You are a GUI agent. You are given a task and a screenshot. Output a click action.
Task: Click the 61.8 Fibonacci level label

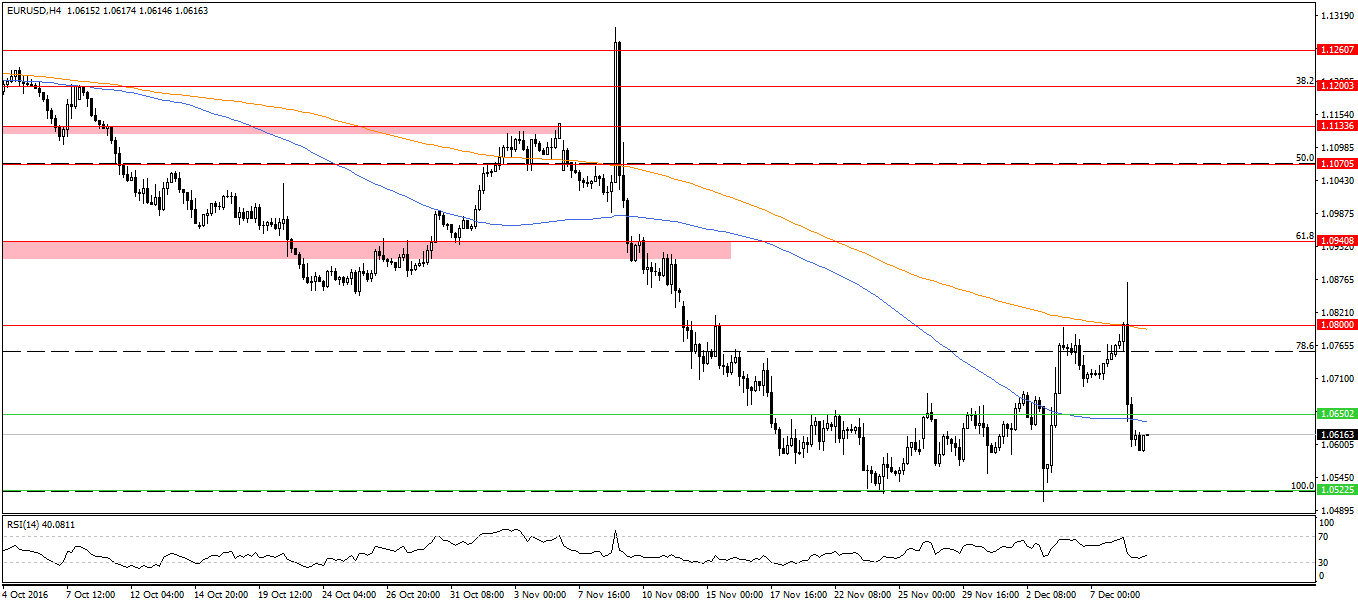pos(1304,235)
